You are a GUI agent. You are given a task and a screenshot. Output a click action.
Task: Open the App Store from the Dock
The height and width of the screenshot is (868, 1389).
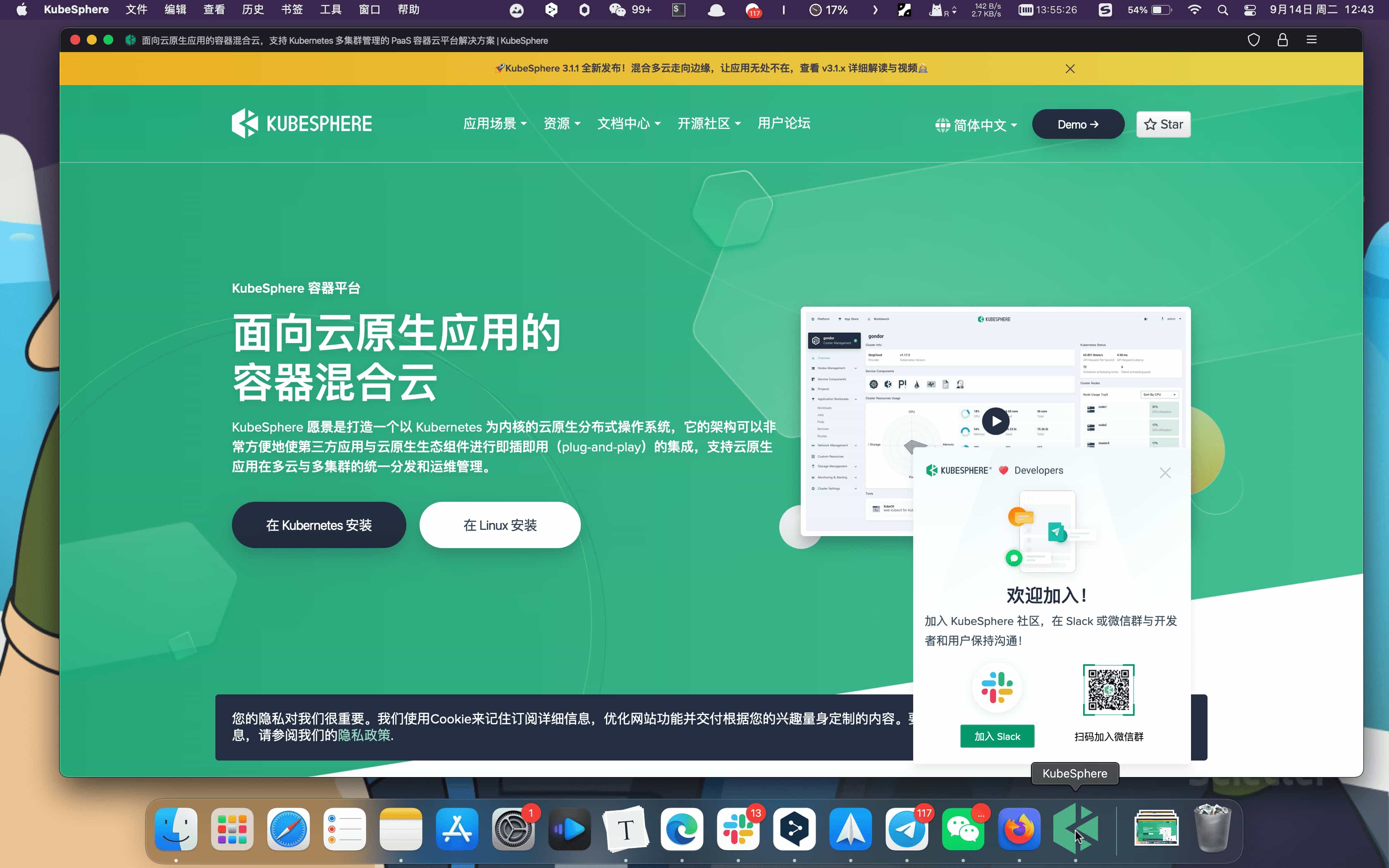click(457, 829)
